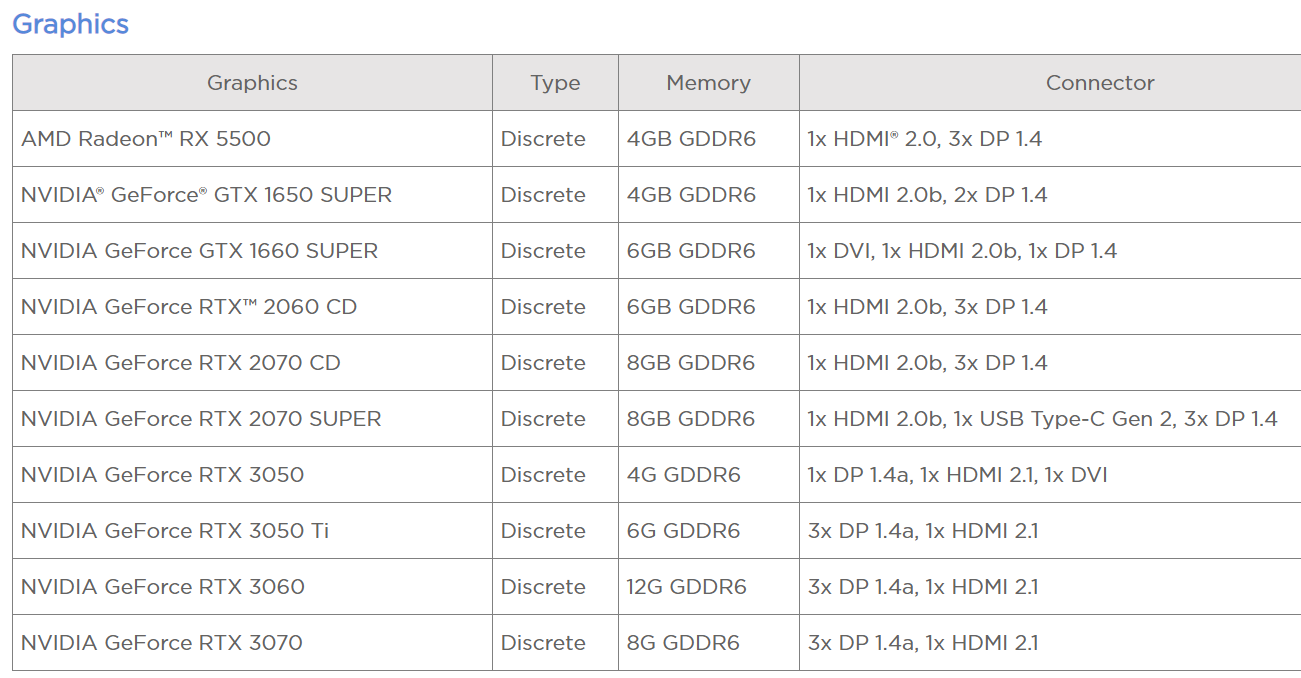Viewport: 1301px width, 678px height.
Task: Click the GeForce GTX 1660 SUPER name
Action: (x=199, y=251)
